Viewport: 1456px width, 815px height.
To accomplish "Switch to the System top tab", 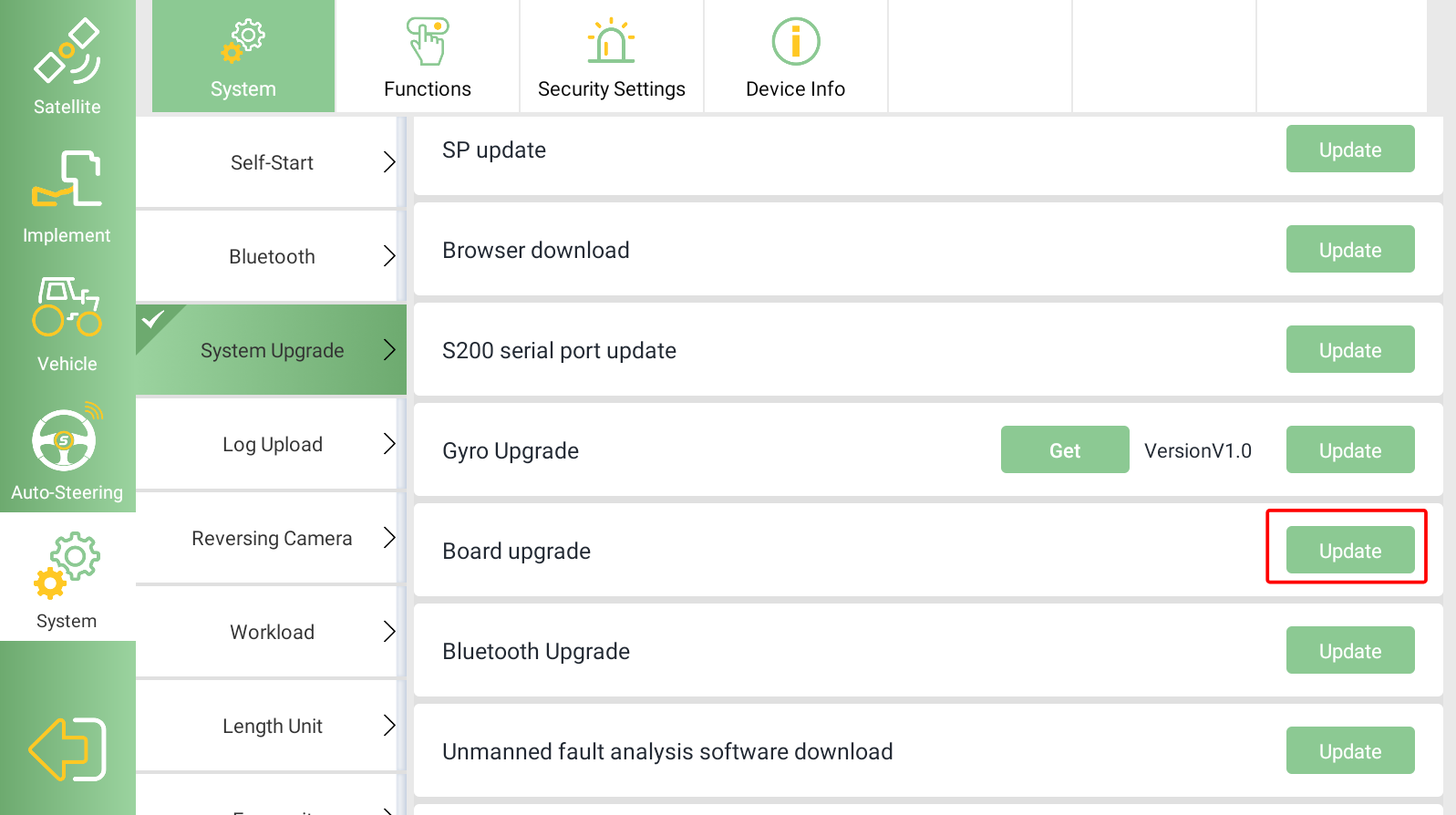I will click(243, 57).
